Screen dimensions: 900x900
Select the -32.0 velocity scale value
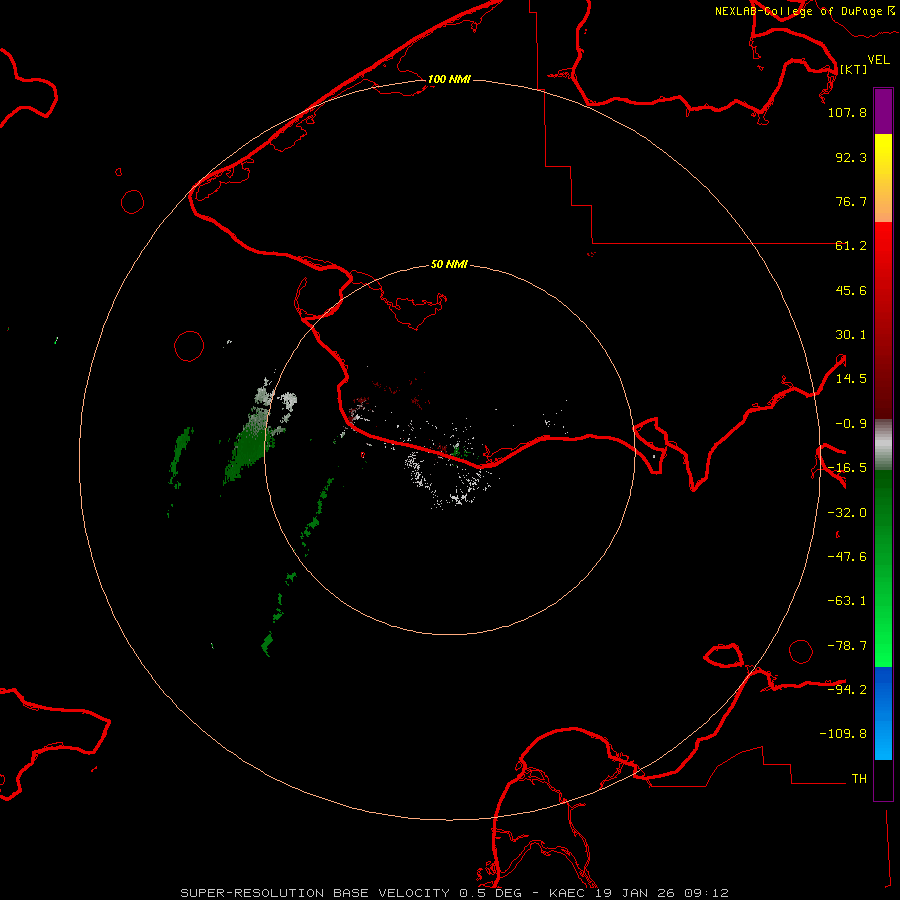point(847,513)
